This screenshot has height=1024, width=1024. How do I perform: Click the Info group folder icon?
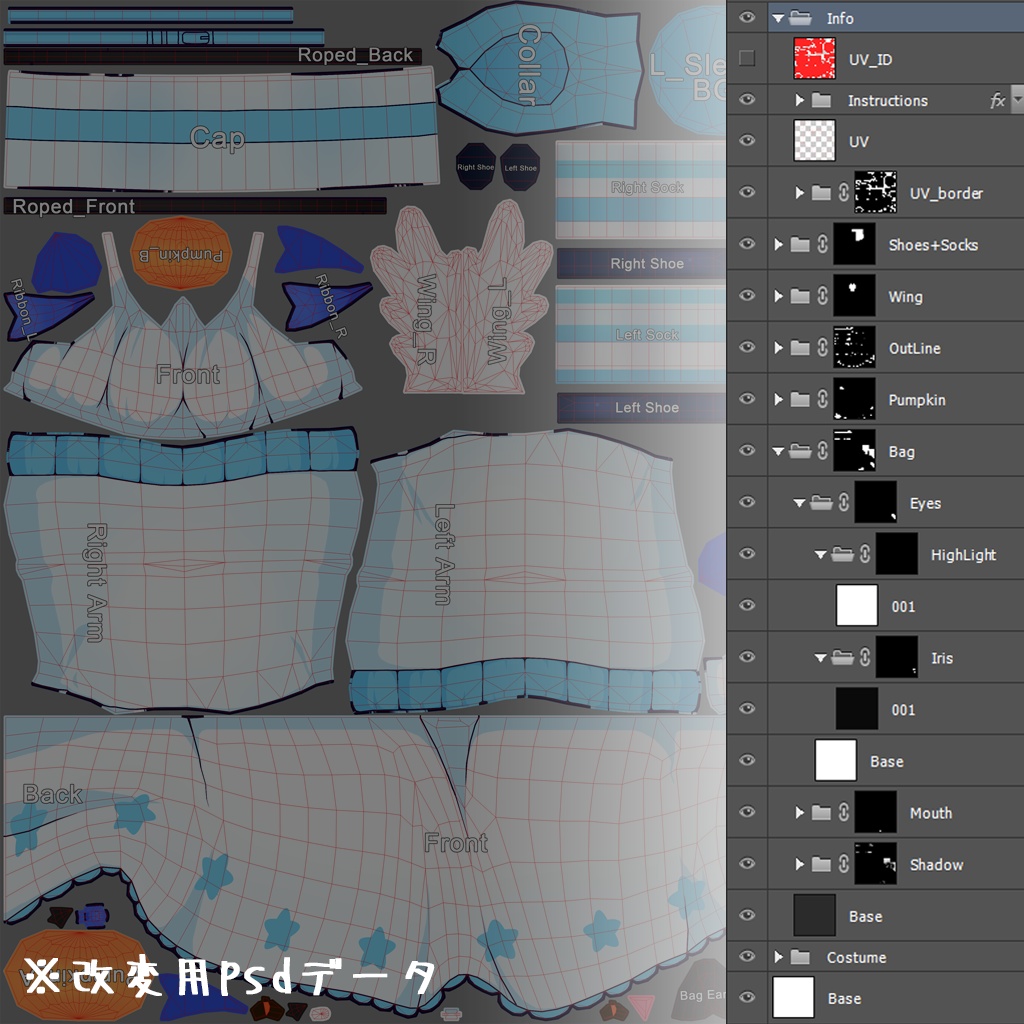pyautogui.click(x=800, y=18)
